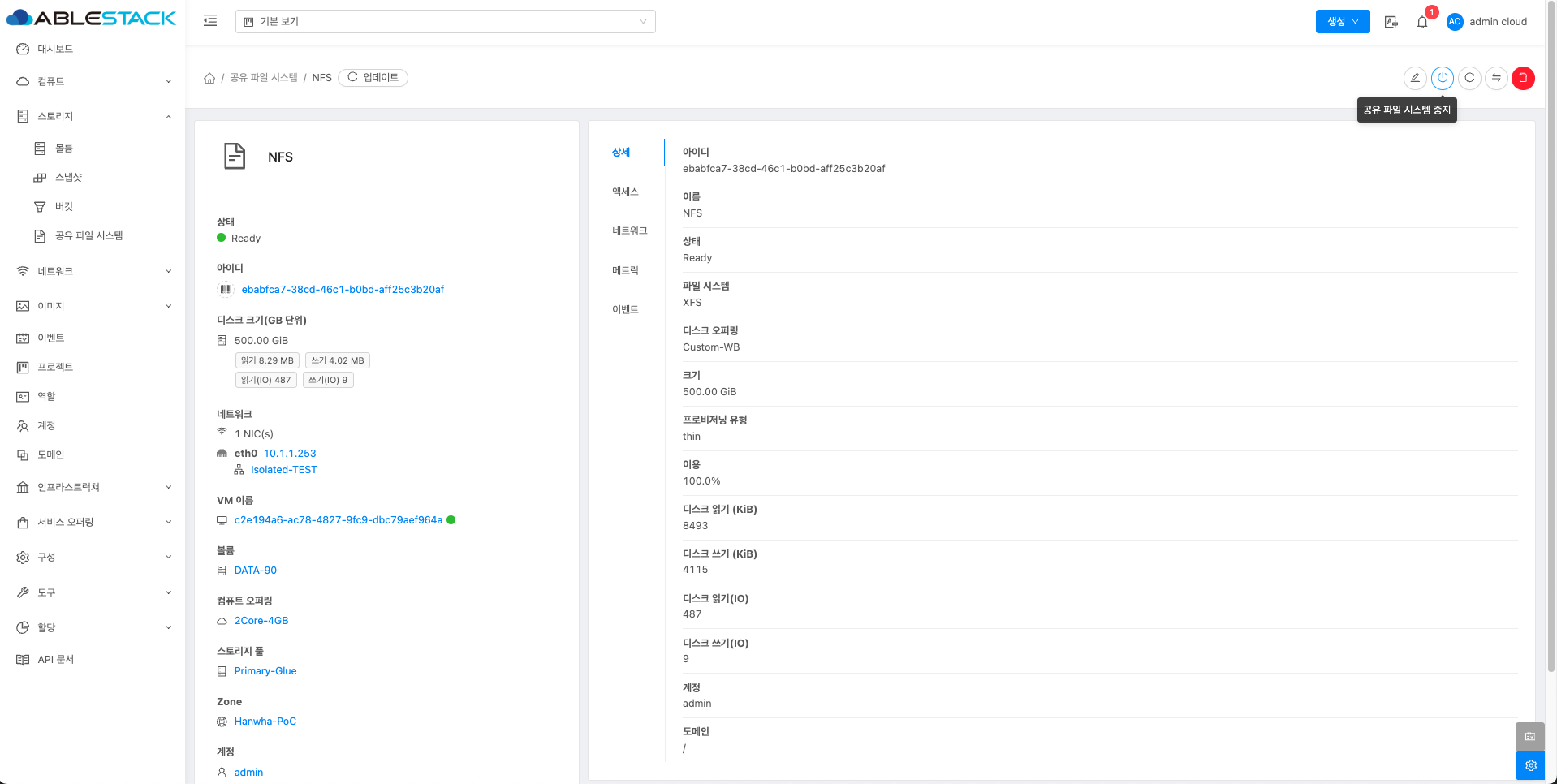Click the restart circular arrow icon
This screenshot has height=784, width=1557.
pyautogui.click(x=1469, y=78)
